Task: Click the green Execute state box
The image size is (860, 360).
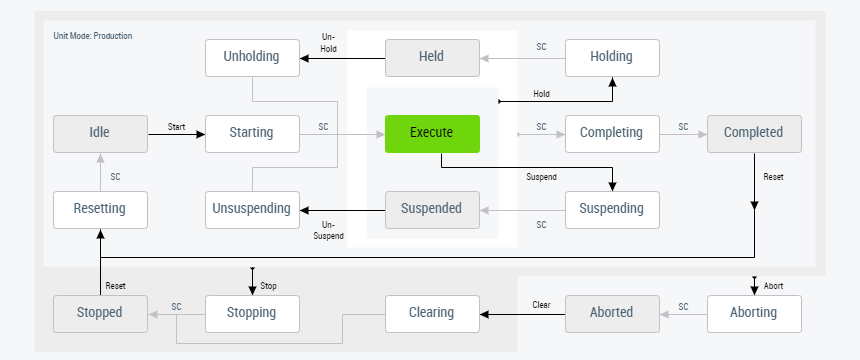Action: 432,134
